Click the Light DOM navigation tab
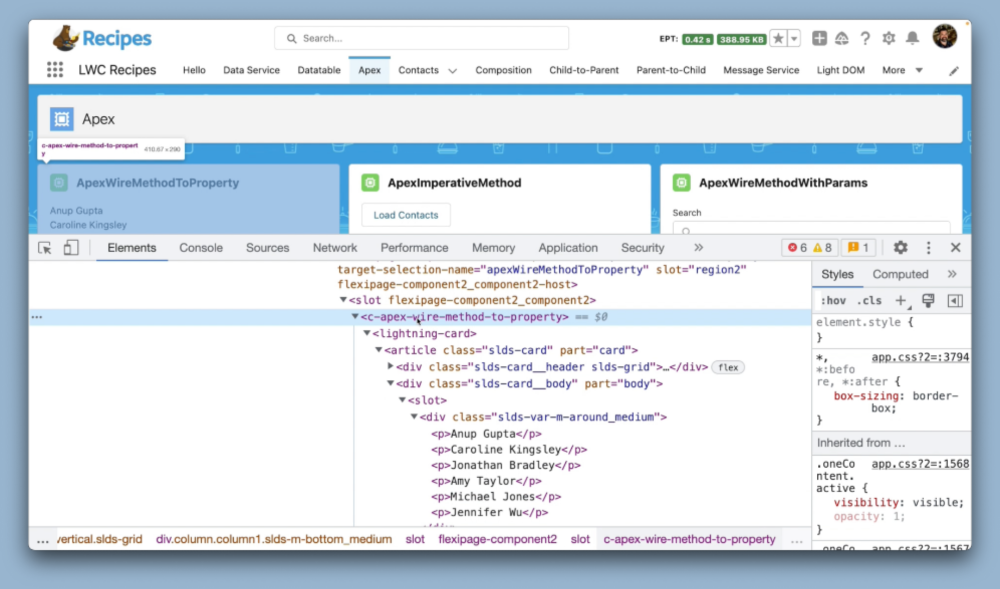 pyautogui.click(x=841, y=70)
